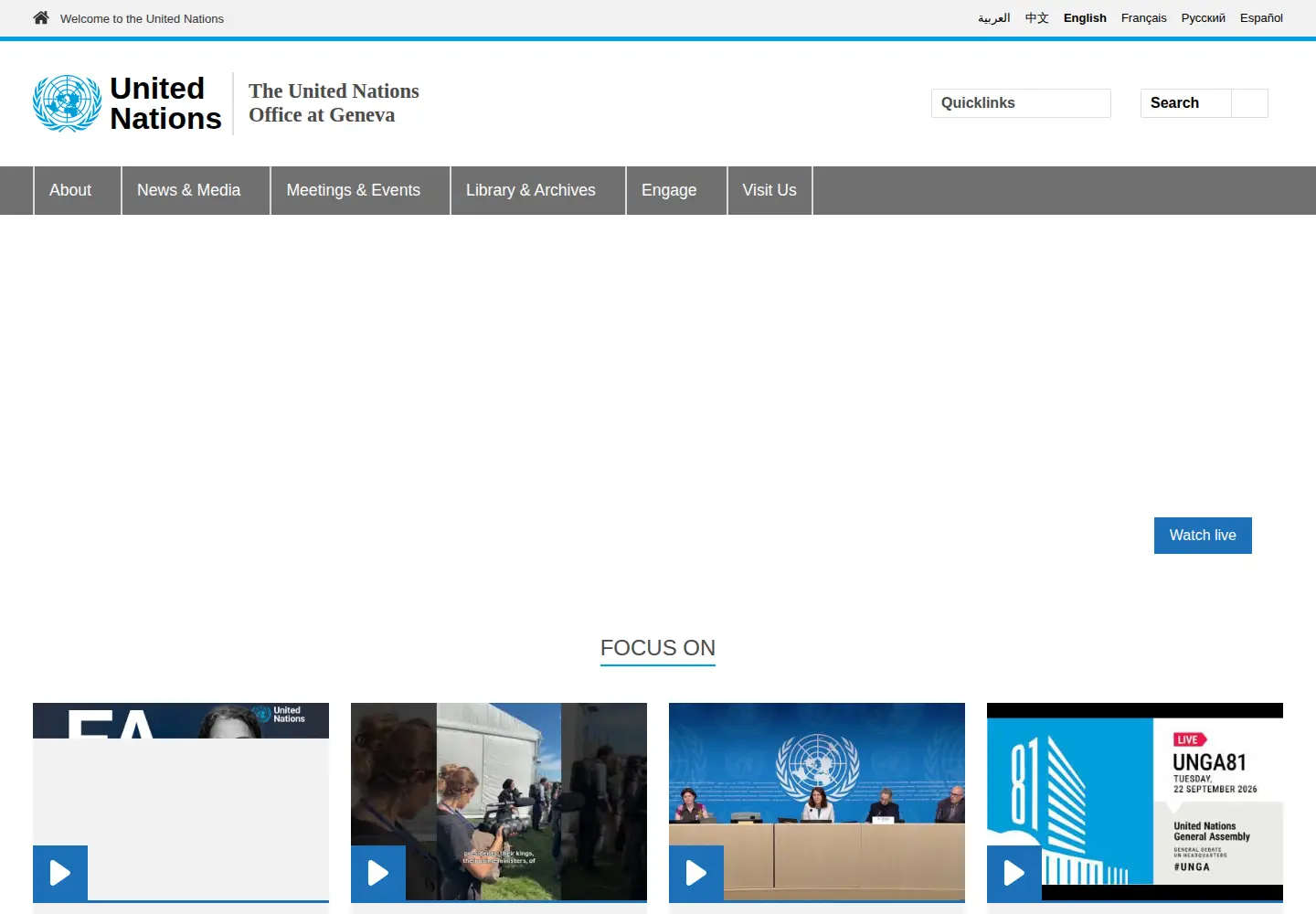
Task: Switch language to Arabic
Action: click(993, 18)
